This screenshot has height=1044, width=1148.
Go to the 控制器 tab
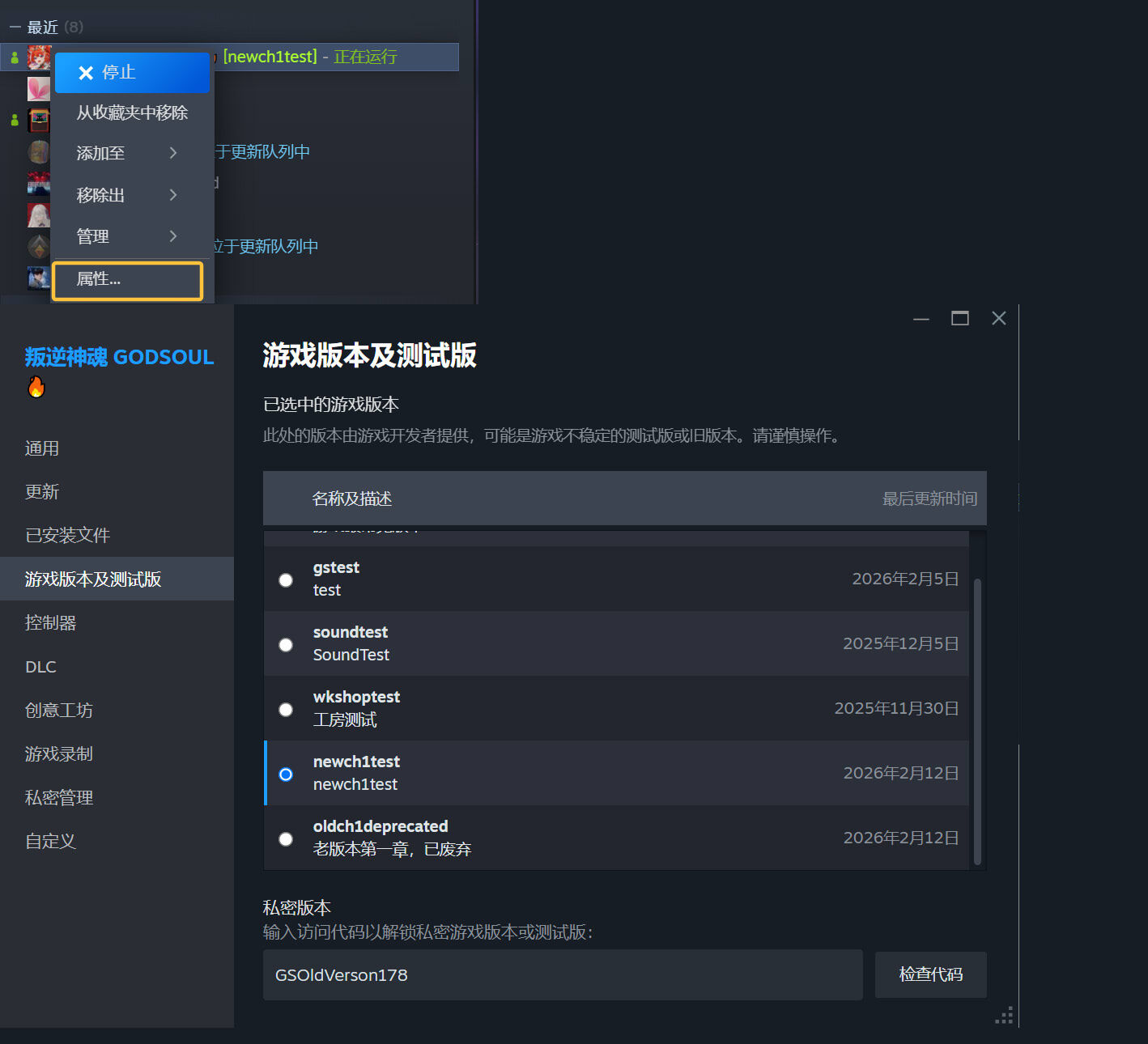tap(117, 623)
